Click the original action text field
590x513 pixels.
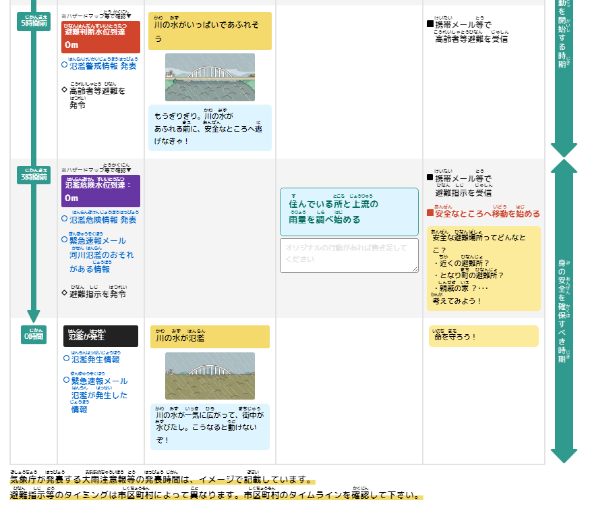349,255
